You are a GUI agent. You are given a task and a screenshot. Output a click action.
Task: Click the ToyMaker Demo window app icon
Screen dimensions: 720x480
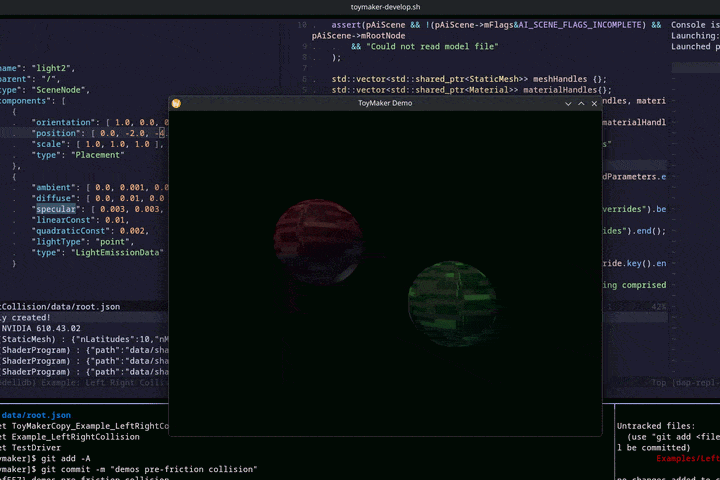click(176, 103)
